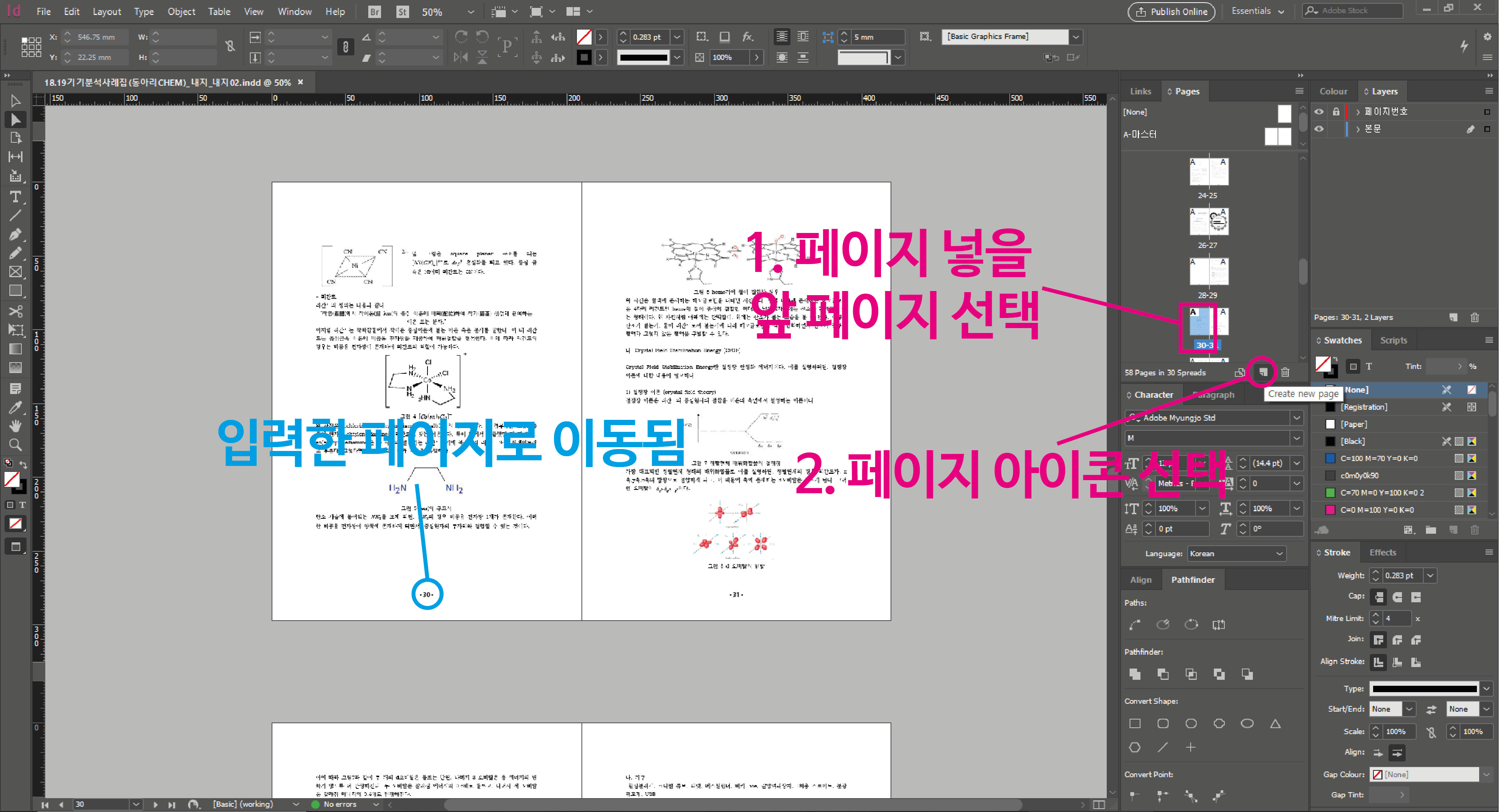Open the Layout menu
Viewport: 1499px width, 812px height.
pos(107,11)
